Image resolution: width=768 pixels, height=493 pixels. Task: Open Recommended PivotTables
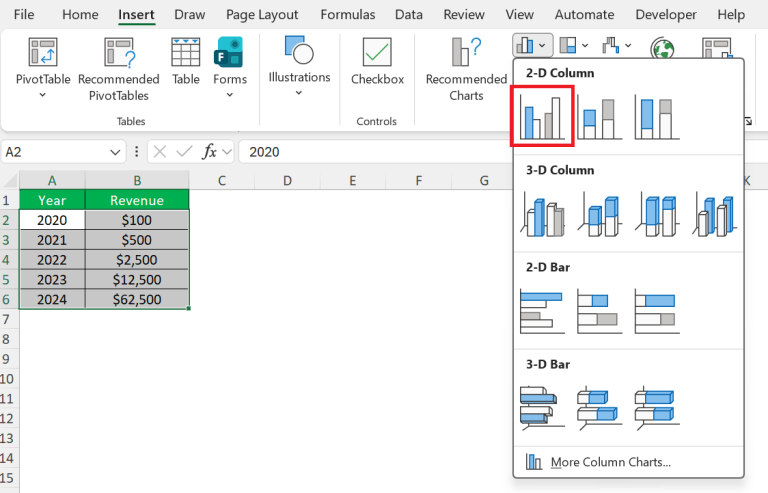pyautogui.click(x=119, y=69)
